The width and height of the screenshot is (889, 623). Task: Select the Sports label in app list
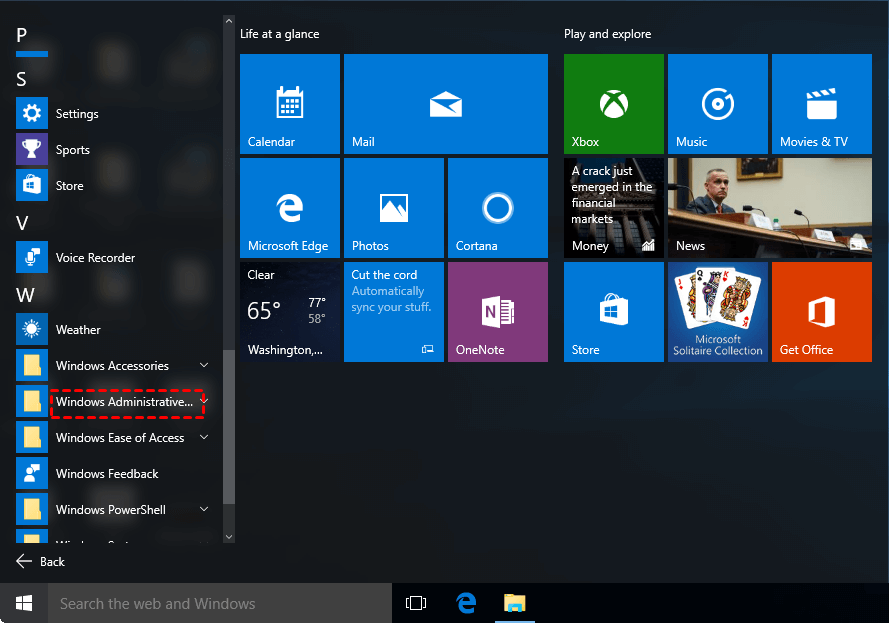pos(73,150)
